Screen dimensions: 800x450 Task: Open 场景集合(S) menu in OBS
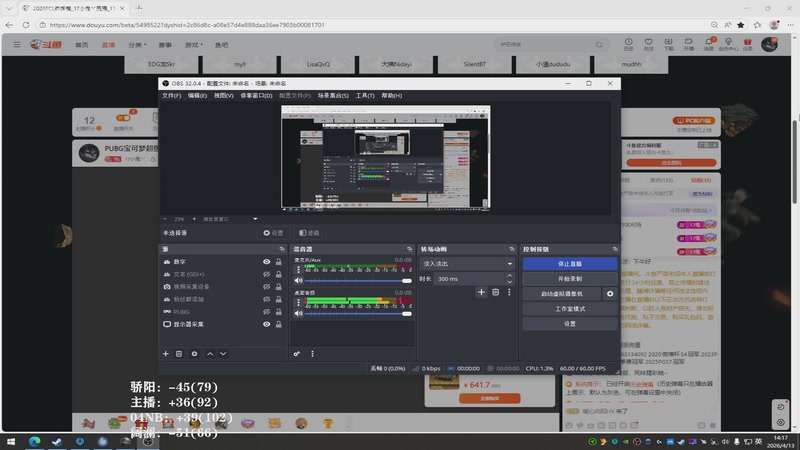tap(333, 95)
